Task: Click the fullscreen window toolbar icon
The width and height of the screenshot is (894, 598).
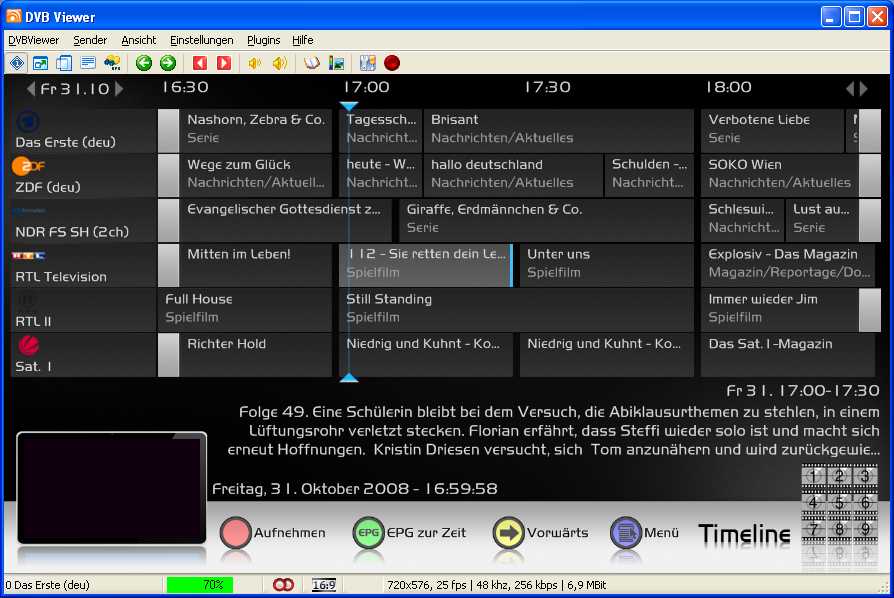Action: [40, 63]
